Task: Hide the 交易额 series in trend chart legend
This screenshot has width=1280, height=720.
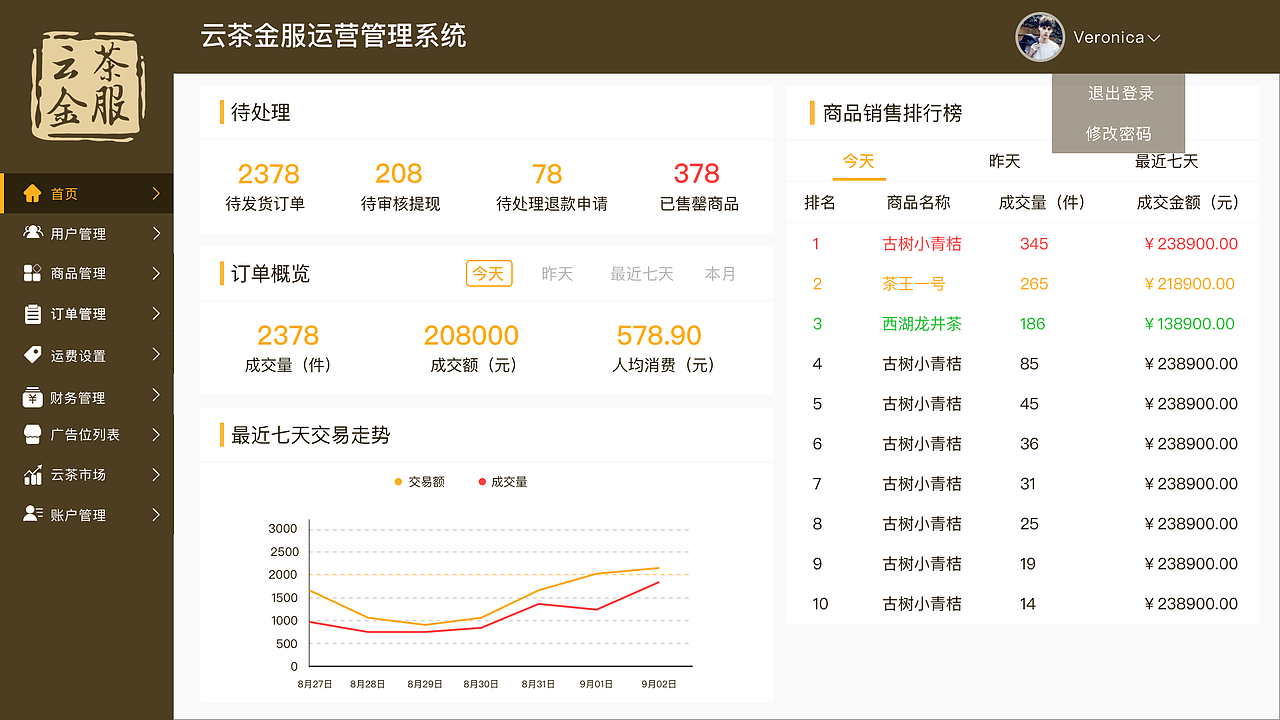Action: [x=419, y=480]
